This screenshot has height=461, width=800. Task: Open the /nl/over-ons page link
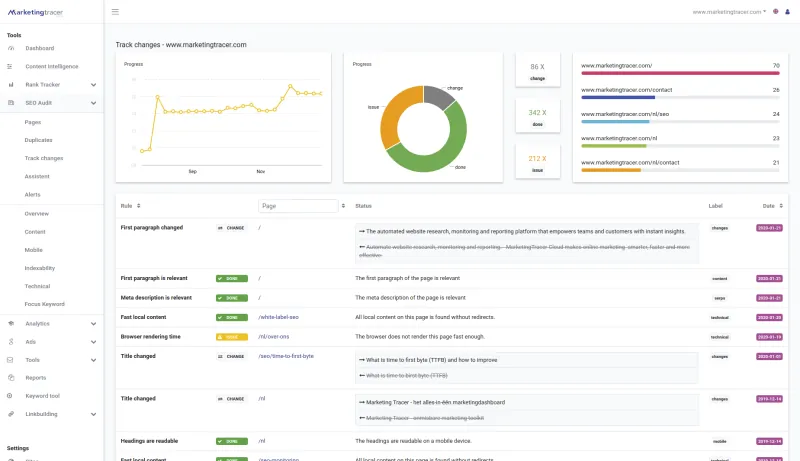tap(273, 337)
